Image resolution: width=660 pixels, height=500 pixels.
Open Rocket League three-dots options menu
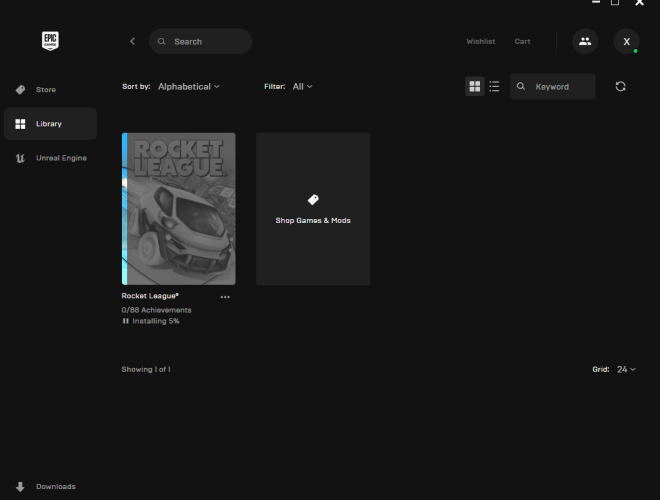point(225,297)
